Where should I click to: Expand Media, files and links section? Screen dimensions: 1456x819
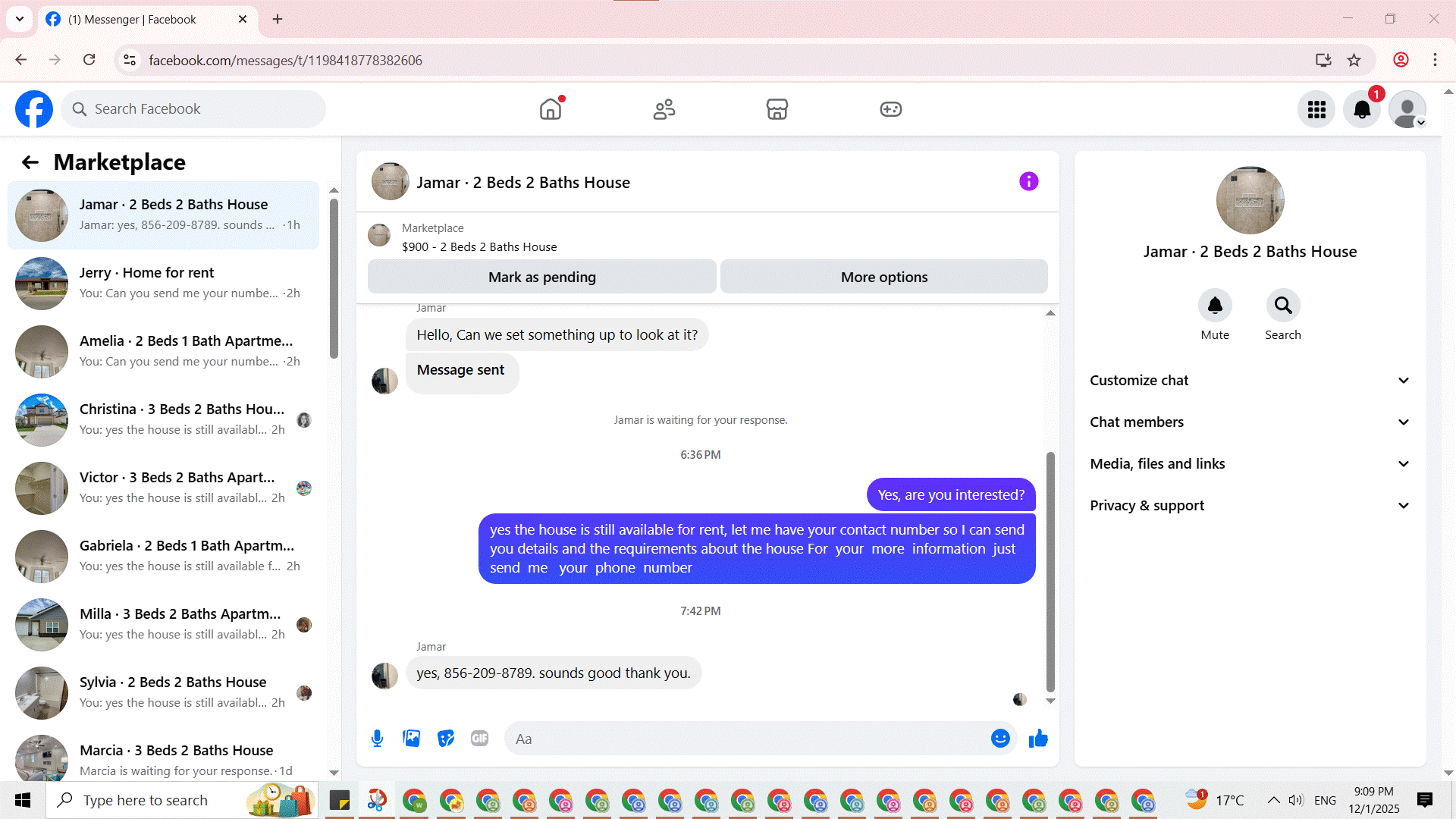(x=1250, y=464)
